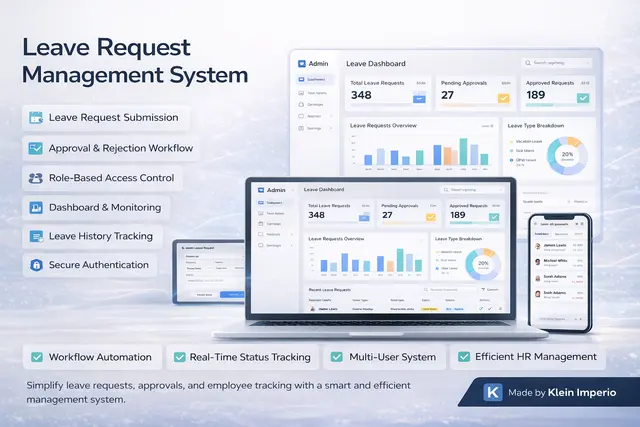
Task: Select the second sidebar item on the laptop
Action: click(273, 214)
